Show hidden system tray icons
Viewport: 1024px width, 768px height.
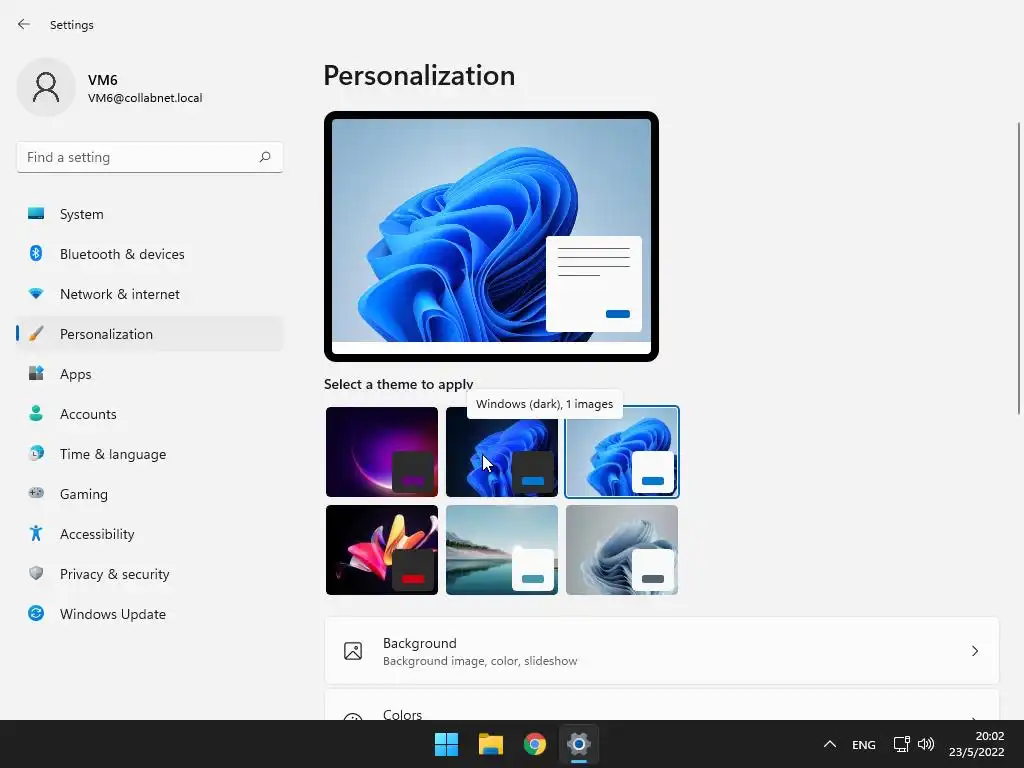[x=829, y=744]
